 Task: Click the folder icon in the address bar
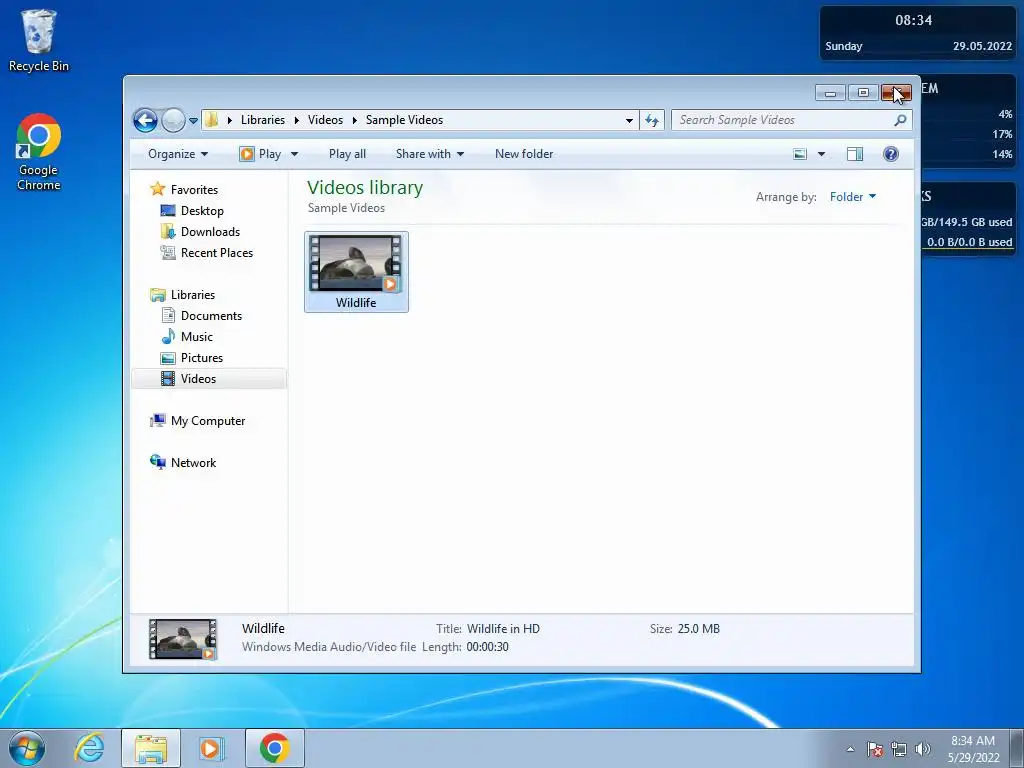tap(212, 120)
